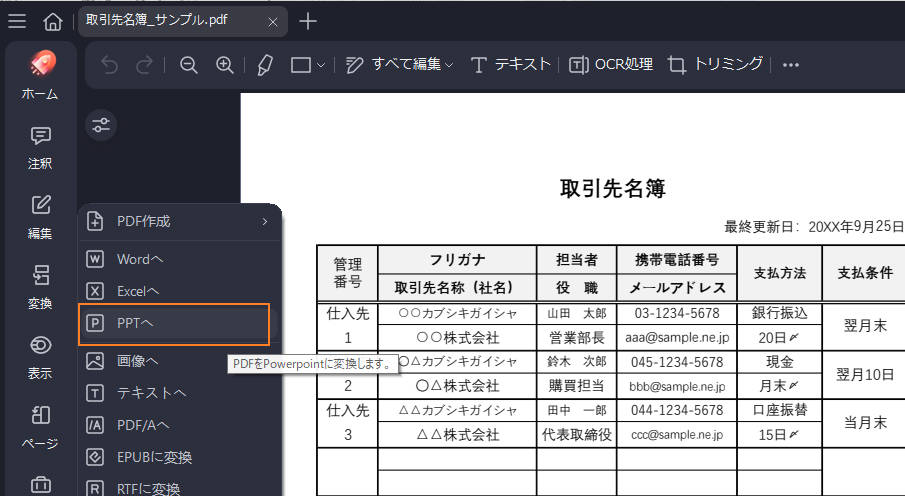Open the hamburger main menu

[17, 21]
